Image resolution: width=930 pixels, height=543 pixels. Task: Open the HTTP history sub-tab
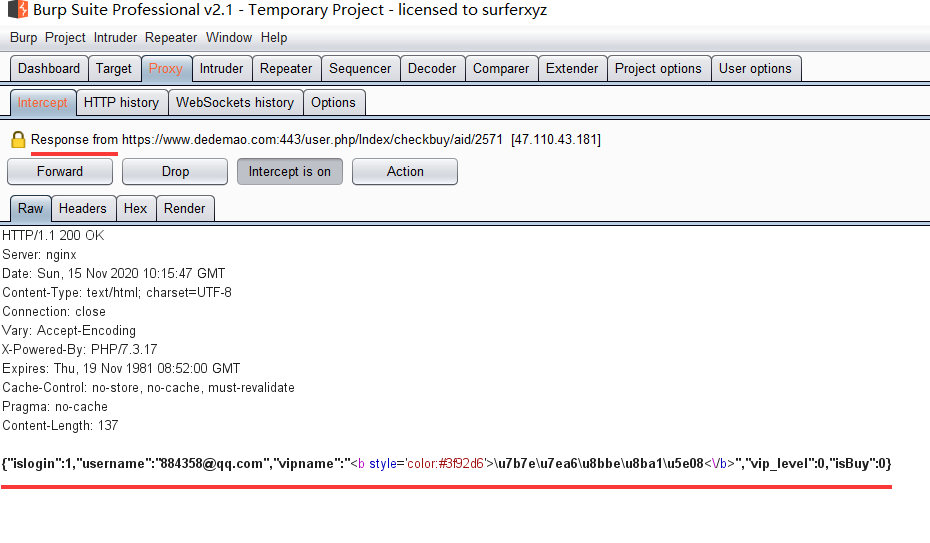122,103
